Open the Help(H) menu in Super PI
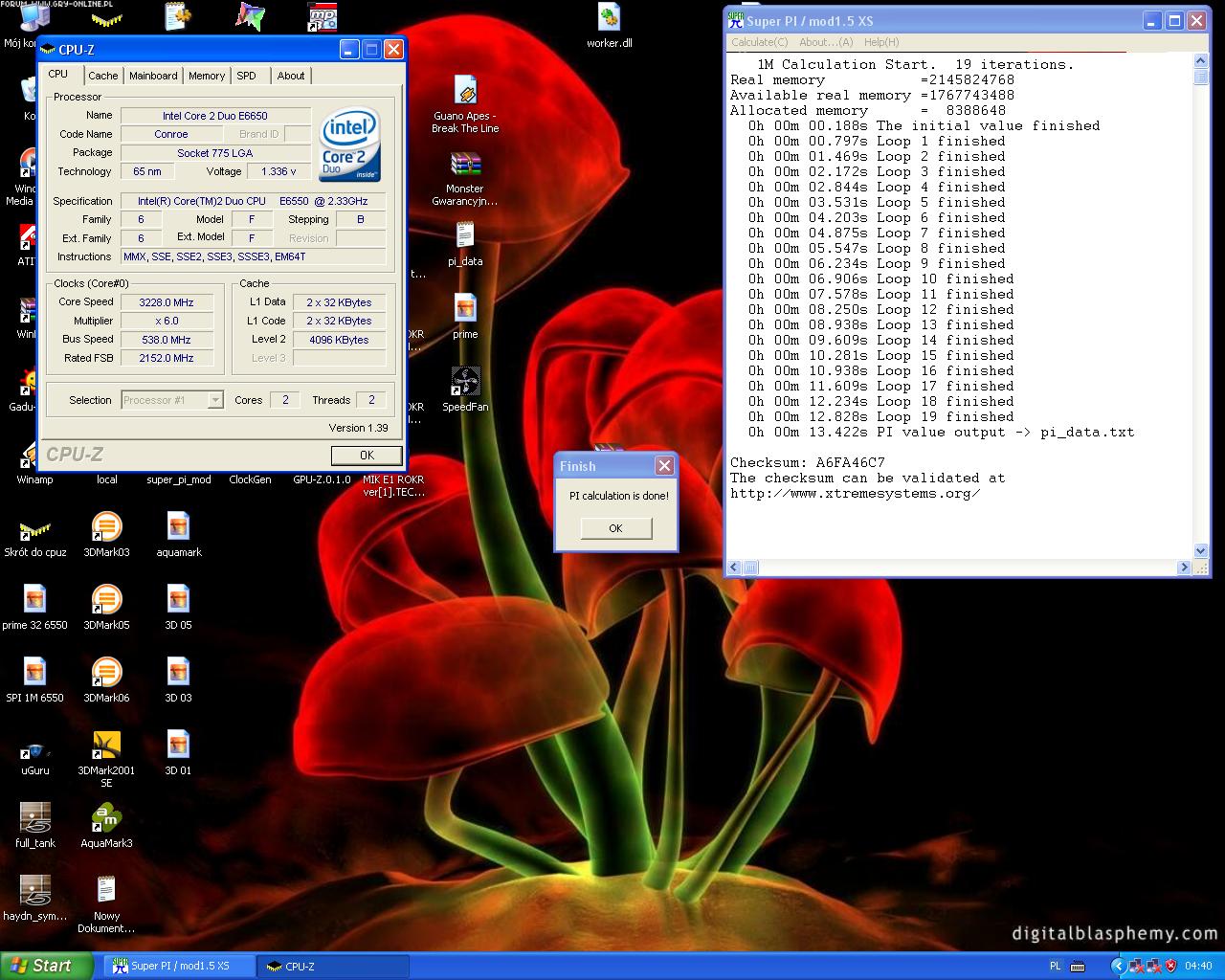Image resolution: width=1225 pixels, height=980 pixels. tap(881, 42)
